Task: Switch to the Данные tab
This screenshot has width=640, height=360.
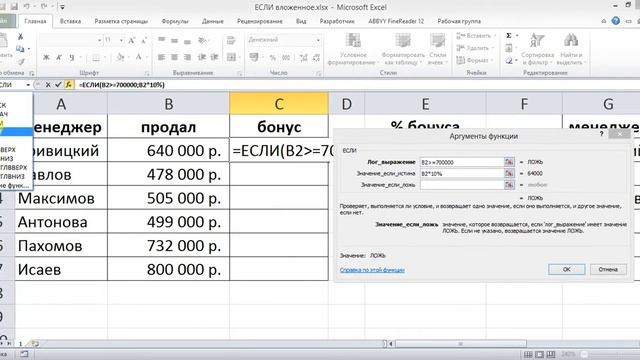Action: 213,21
